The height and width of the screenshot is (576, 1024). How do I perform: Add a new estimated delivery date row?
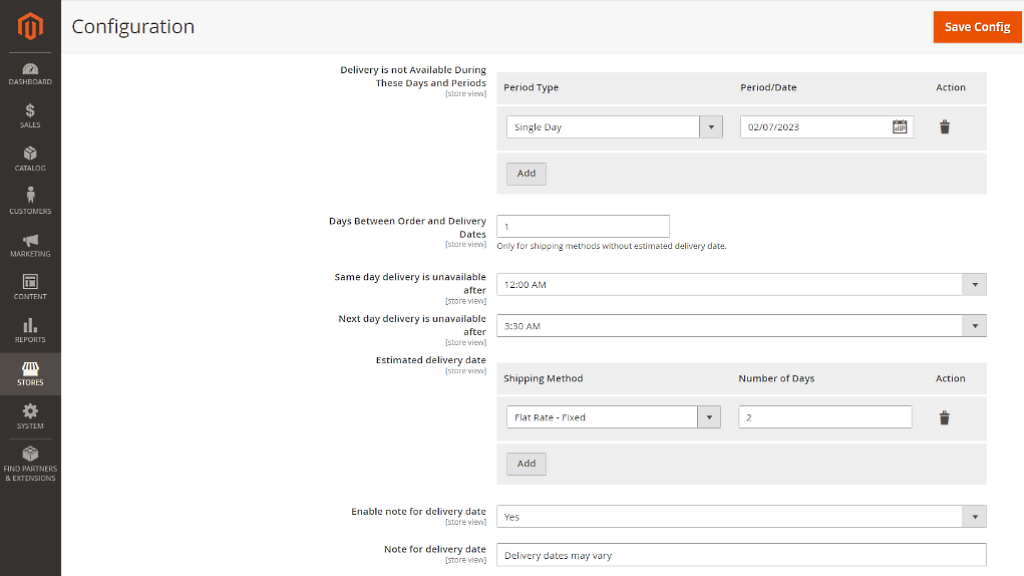coord(526,464)
